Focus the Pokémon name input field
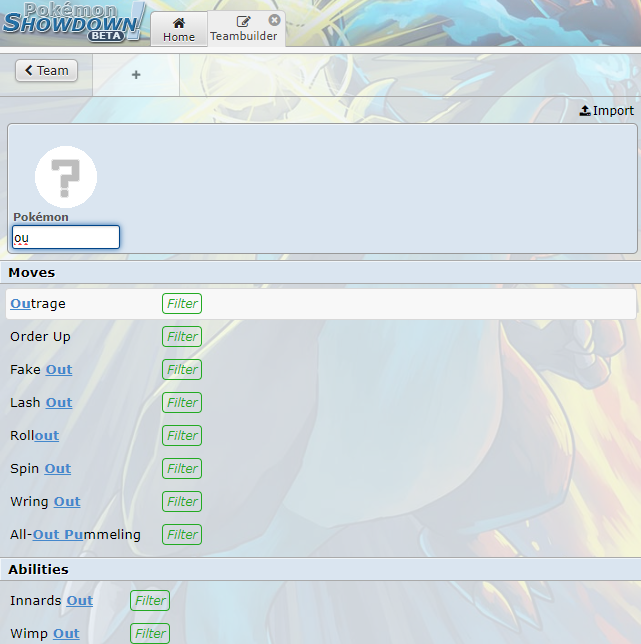This screenshot has width=641, height=644. pyautogui.click(x=66, y=237)
